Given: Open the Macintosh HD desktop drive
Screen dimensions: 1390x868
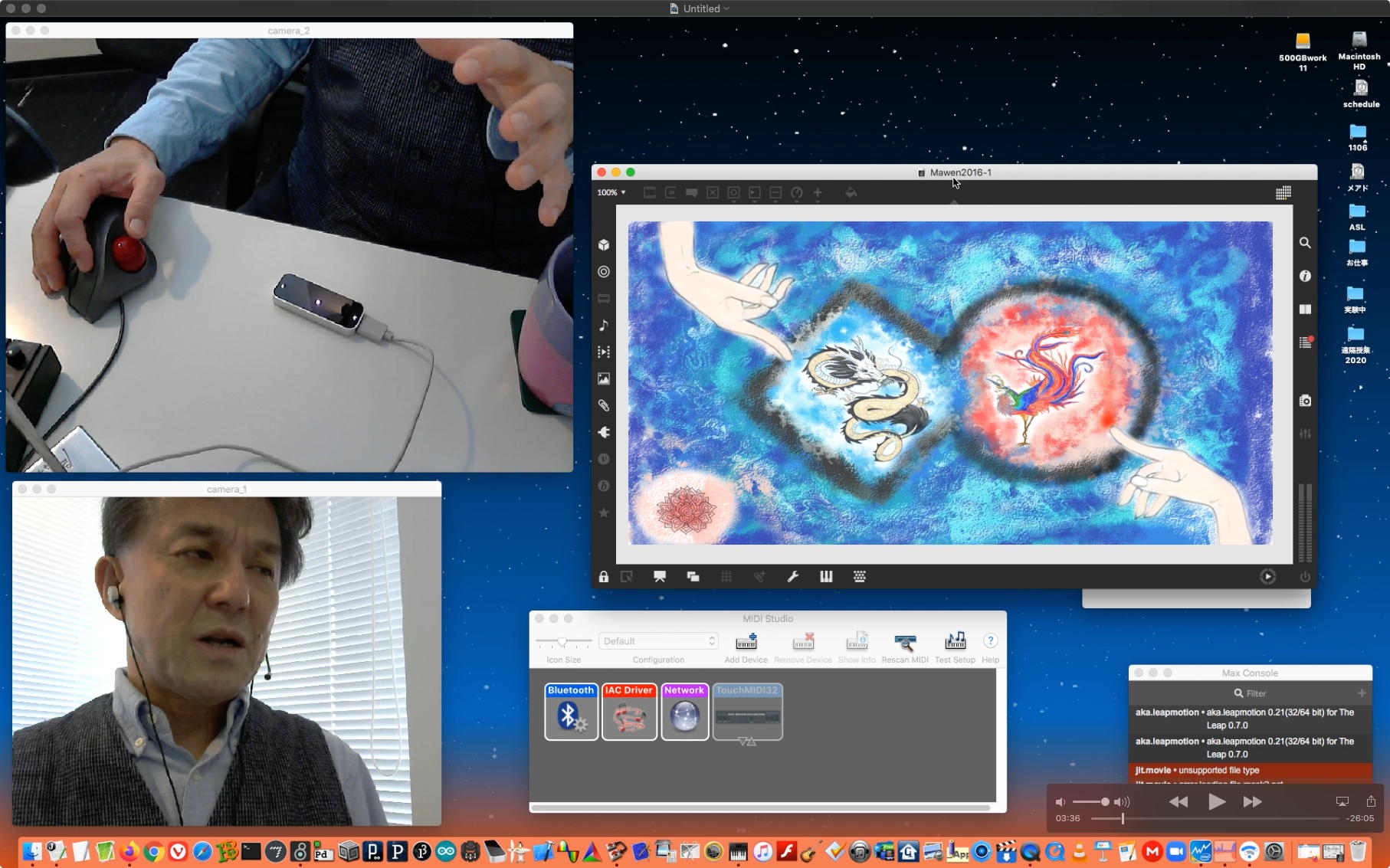Looking at the screenshot, I should coord(1359,51).
